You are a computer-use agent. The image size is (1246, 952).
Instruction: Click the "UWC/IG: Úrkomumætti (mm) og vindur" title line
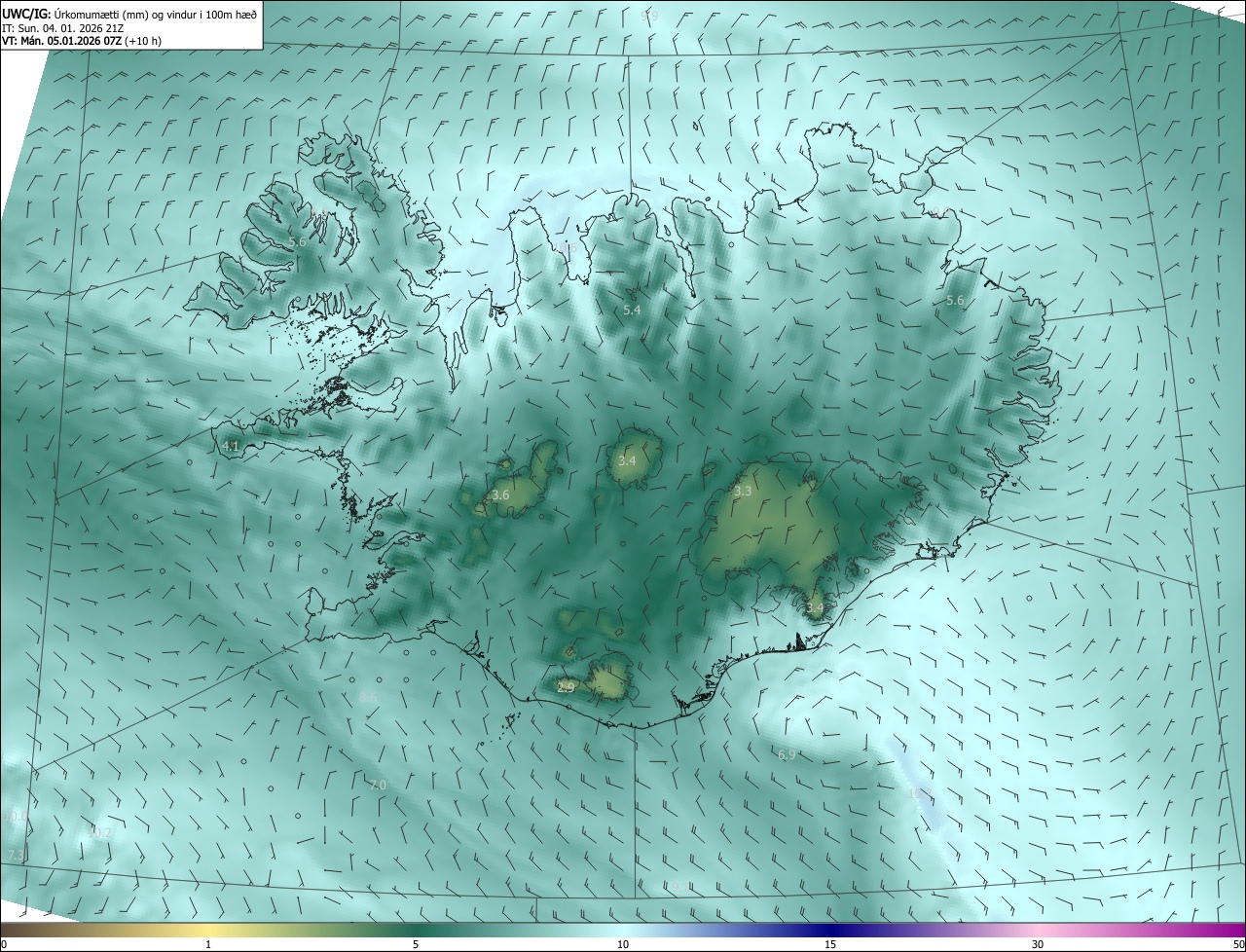click(129, 13)
